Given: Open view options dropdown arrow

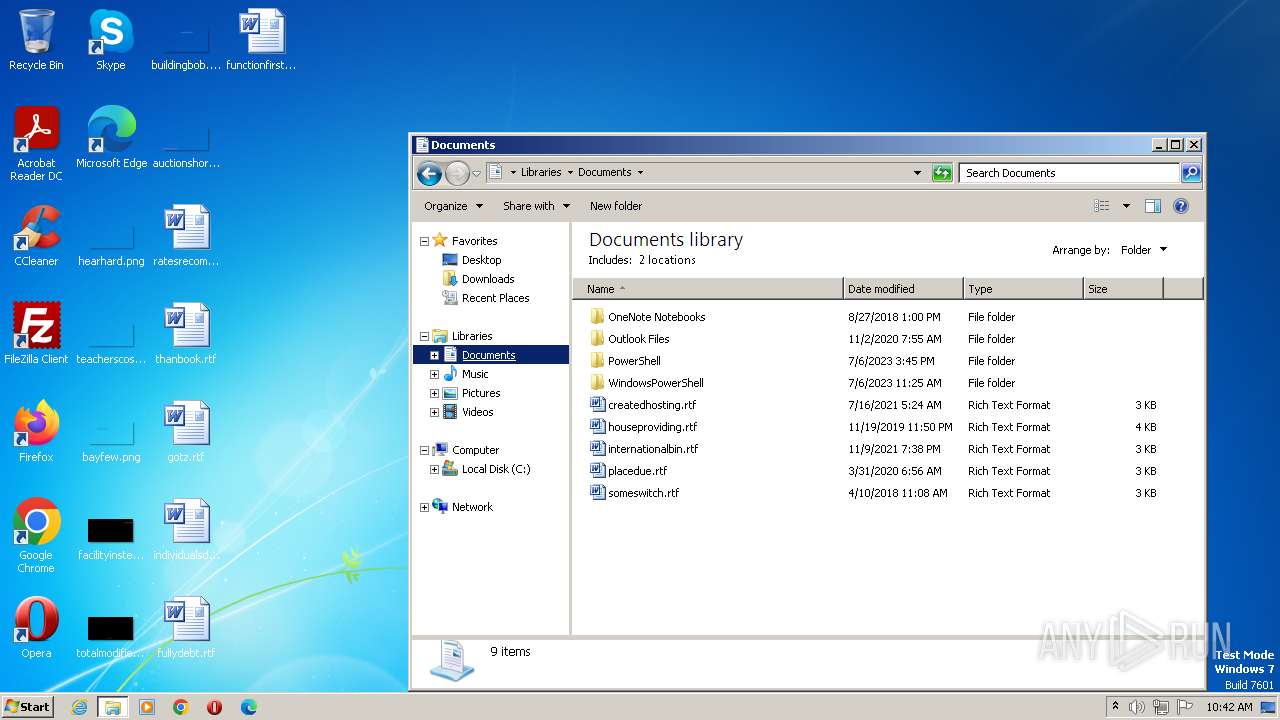Looking at the screenshot, I should pyautogui.click(x=1126, y=206).
